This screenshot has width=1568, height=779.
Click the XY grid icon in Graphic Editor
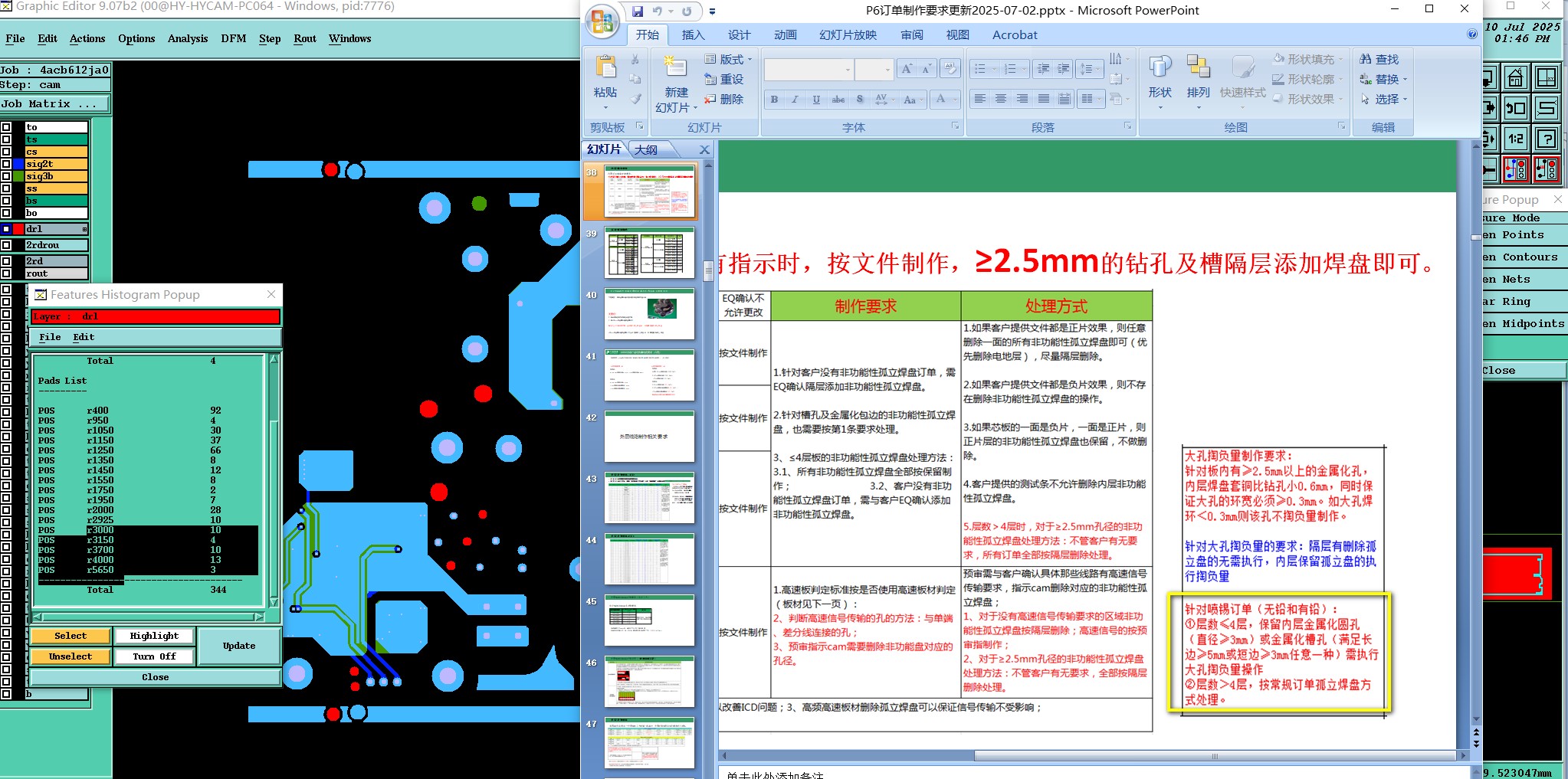[1547, 78]
